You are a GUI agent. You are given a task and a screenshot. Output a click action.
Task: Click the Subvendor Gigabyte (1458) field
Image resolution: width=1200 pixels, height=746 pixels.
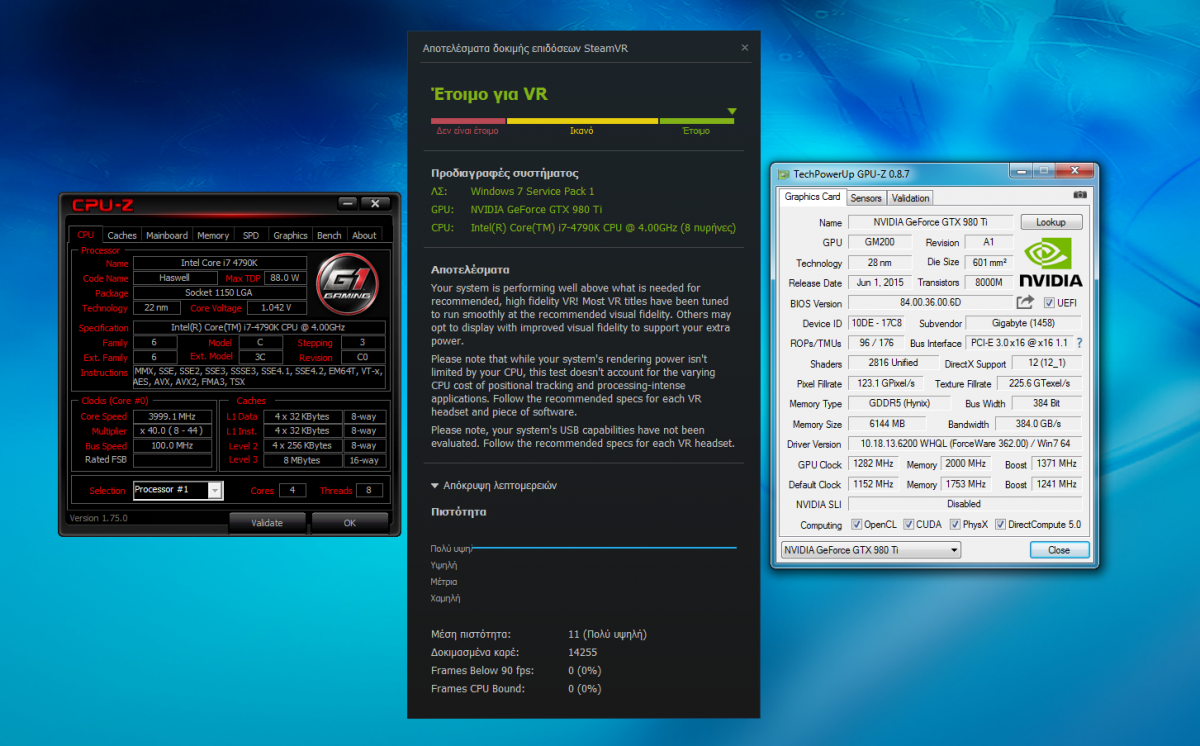coord(1025,323)
